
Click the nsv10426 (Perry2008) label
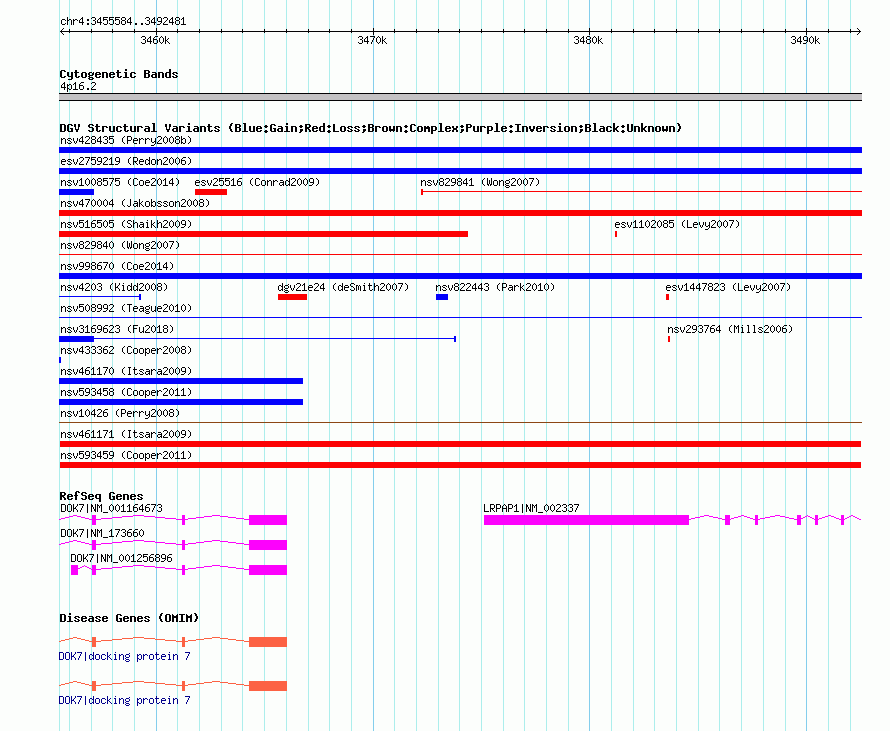(120, 413)
